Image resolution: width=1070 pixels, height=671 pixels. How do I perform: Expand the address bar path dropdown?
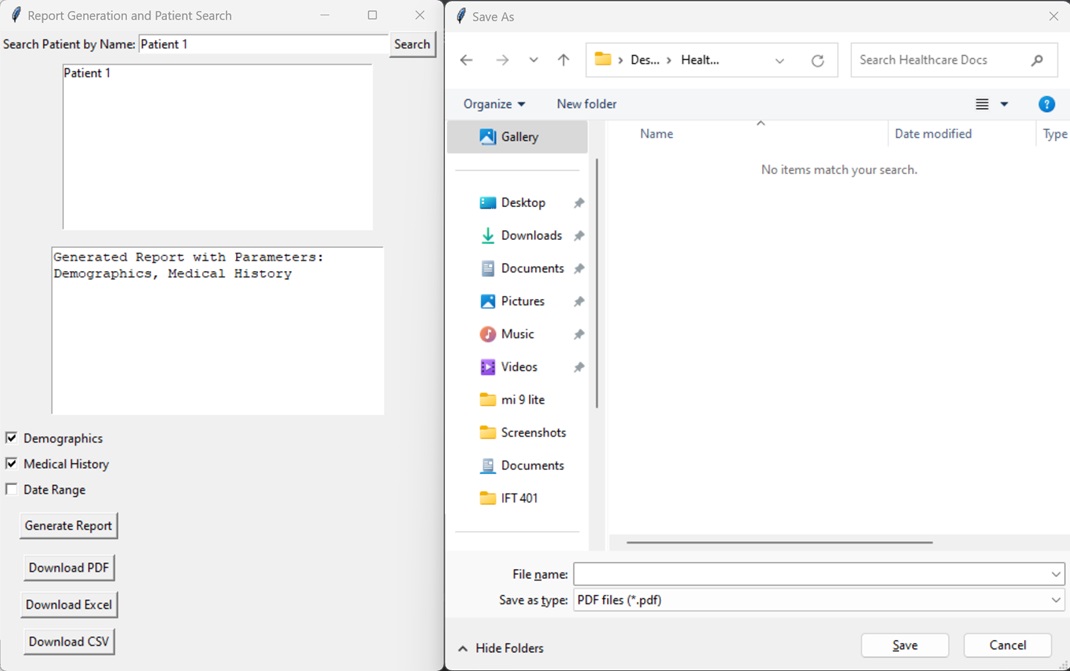coord(779,60)
